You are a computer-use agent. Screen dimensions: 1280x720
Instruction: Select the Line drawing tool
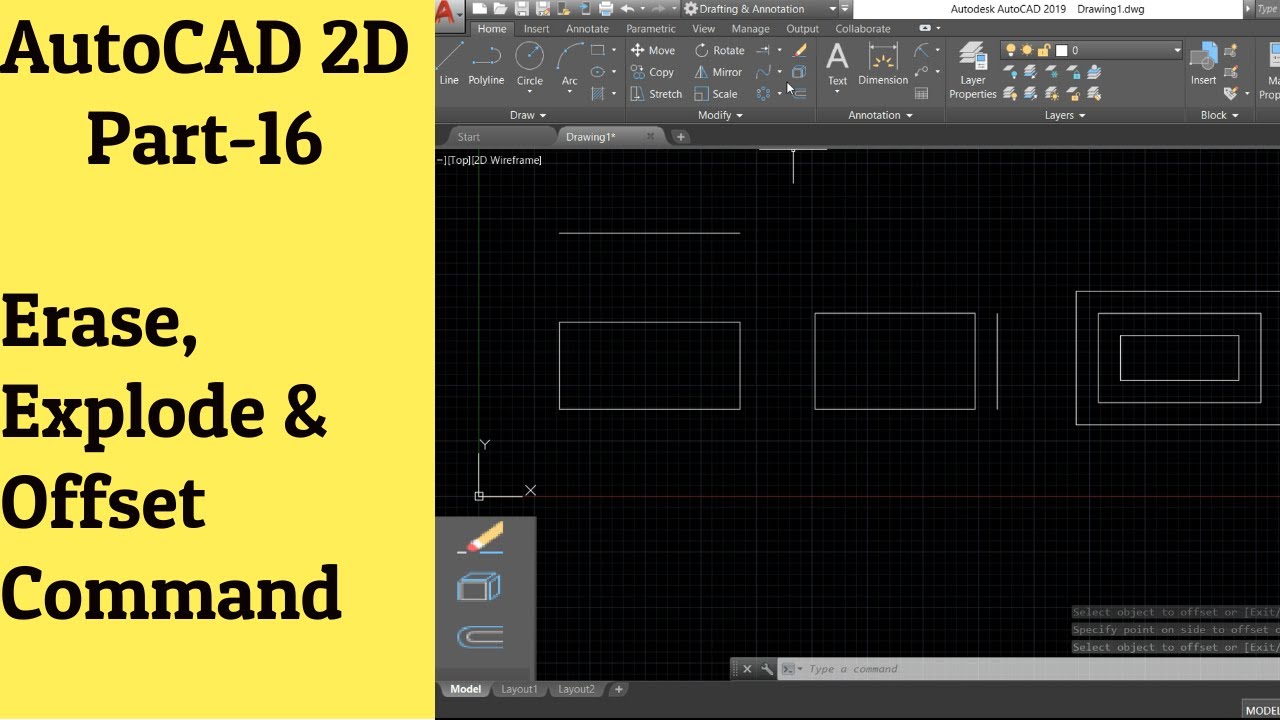click(x=449, y=62)
